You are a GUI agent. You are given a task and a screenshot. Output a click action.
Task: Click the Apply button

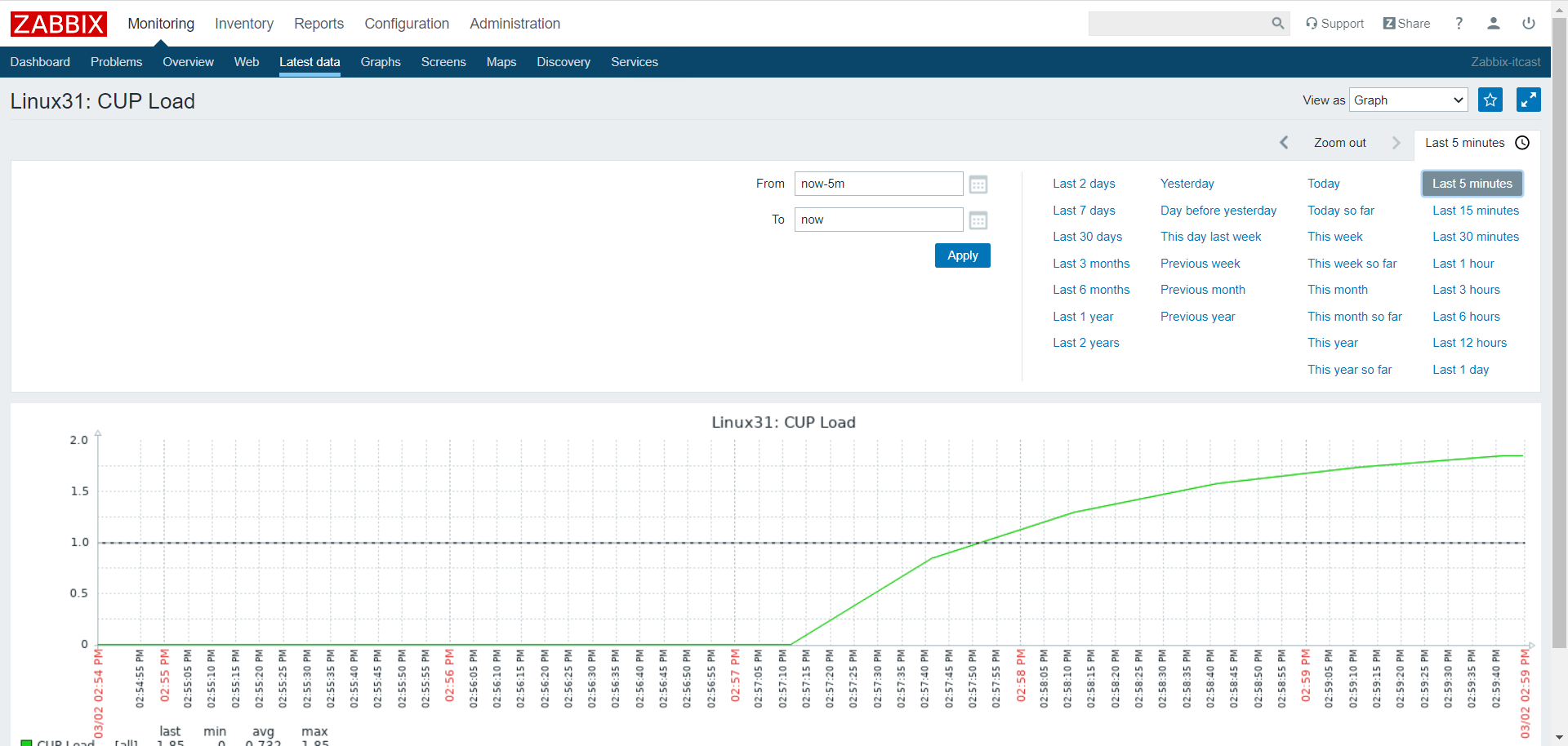(963, 255)
